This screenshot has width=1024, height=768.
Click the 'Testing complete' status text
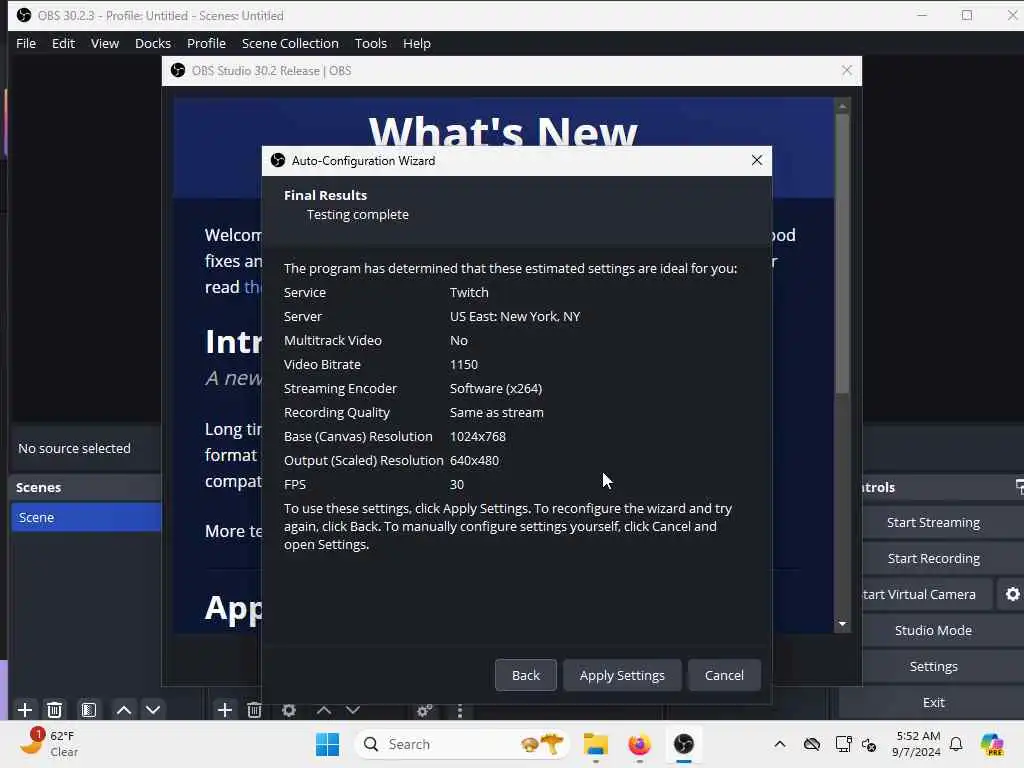(x=358, y=215)
